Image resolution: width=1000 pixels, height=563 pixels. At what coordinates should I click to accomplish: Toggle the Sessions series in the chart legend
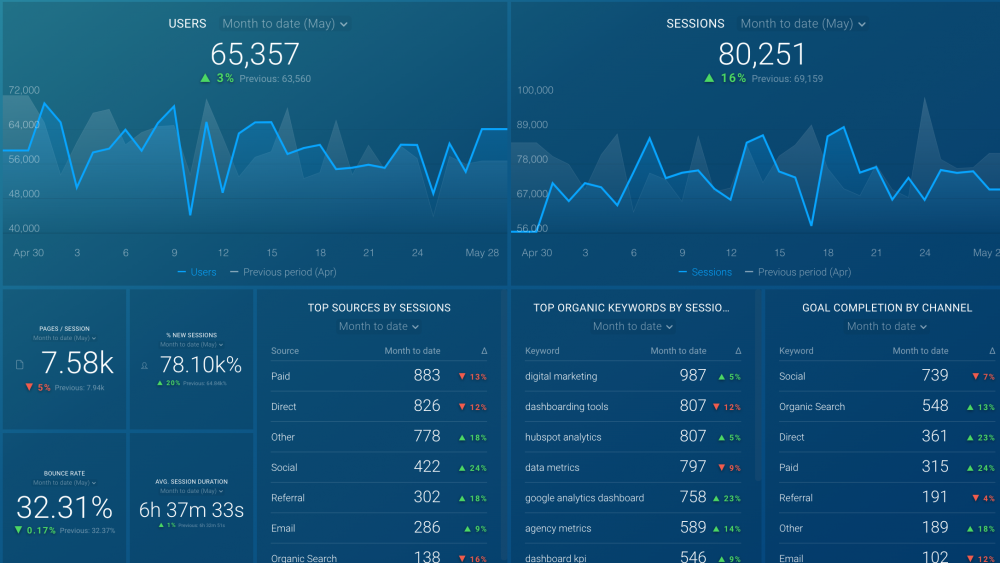[x=705, y=272]
